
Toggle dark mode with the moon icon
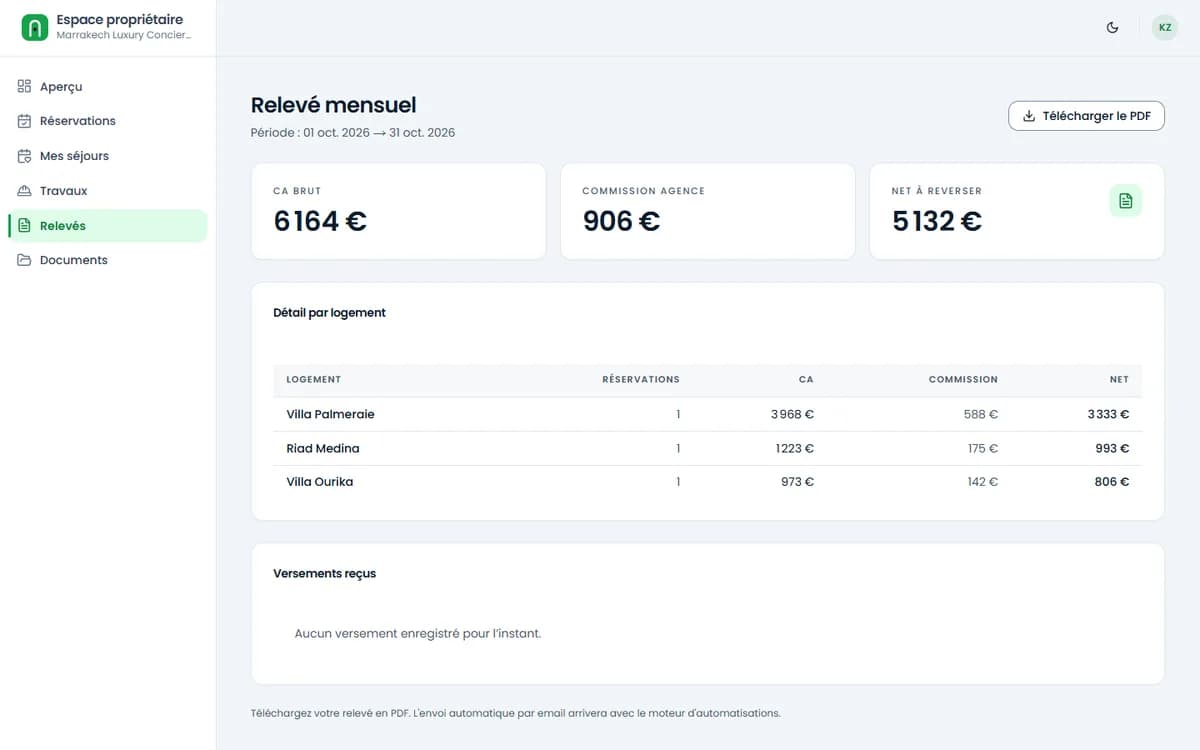1113,28
